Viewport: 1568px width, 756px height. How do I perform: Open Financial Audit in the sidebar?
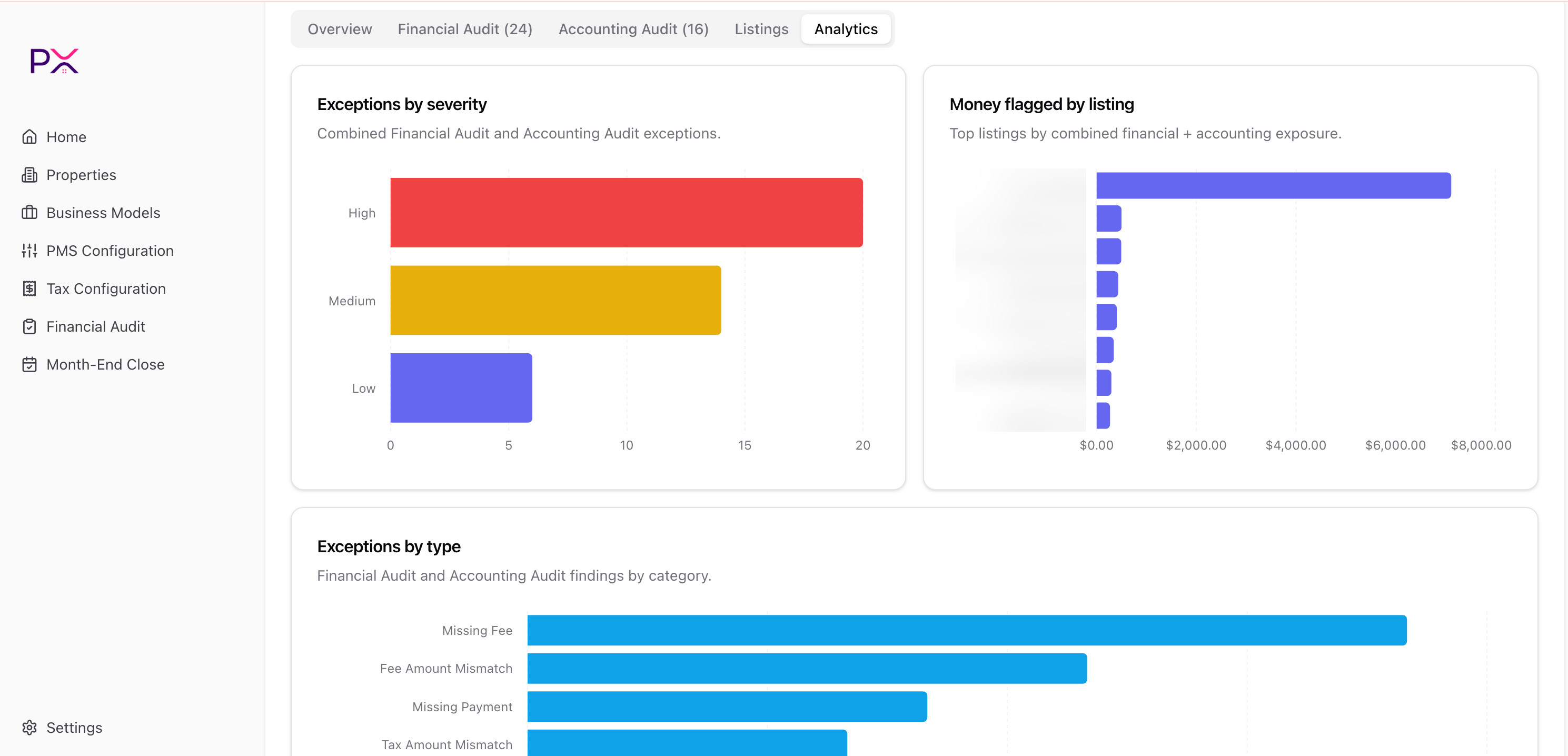coord(96,326)
